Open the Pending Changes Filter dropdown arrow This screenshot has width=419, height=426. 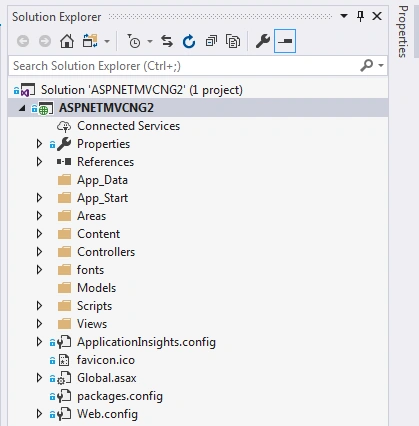[150, 42]
